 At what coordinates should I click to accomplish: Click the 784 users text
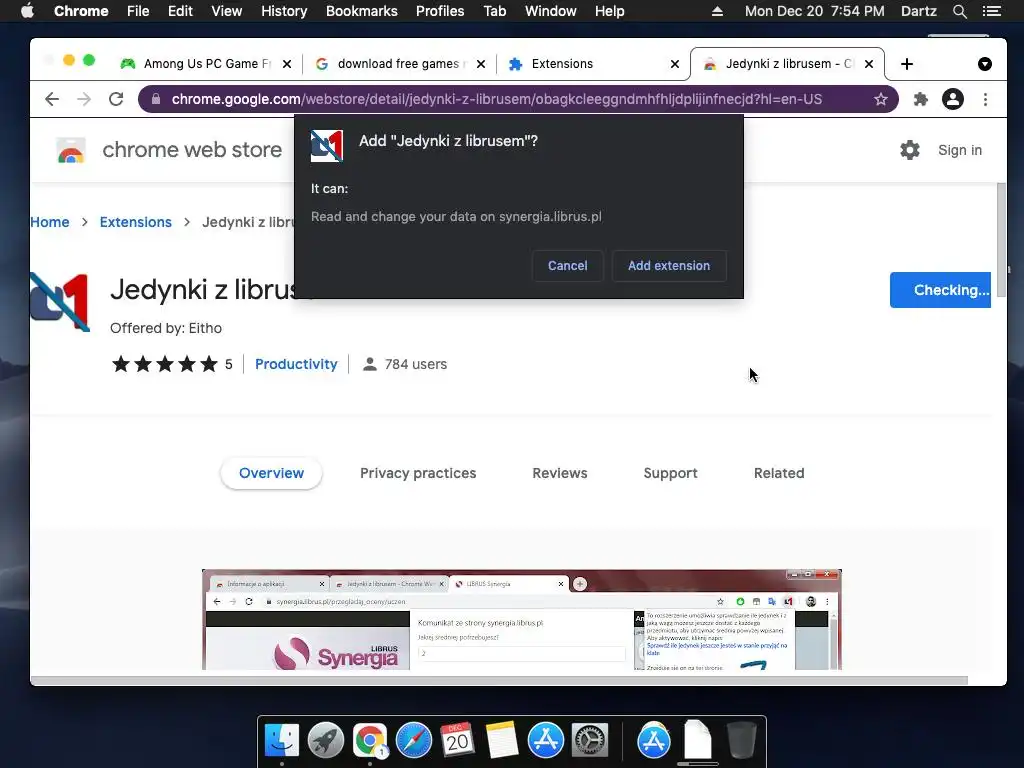tap(415, 364)
